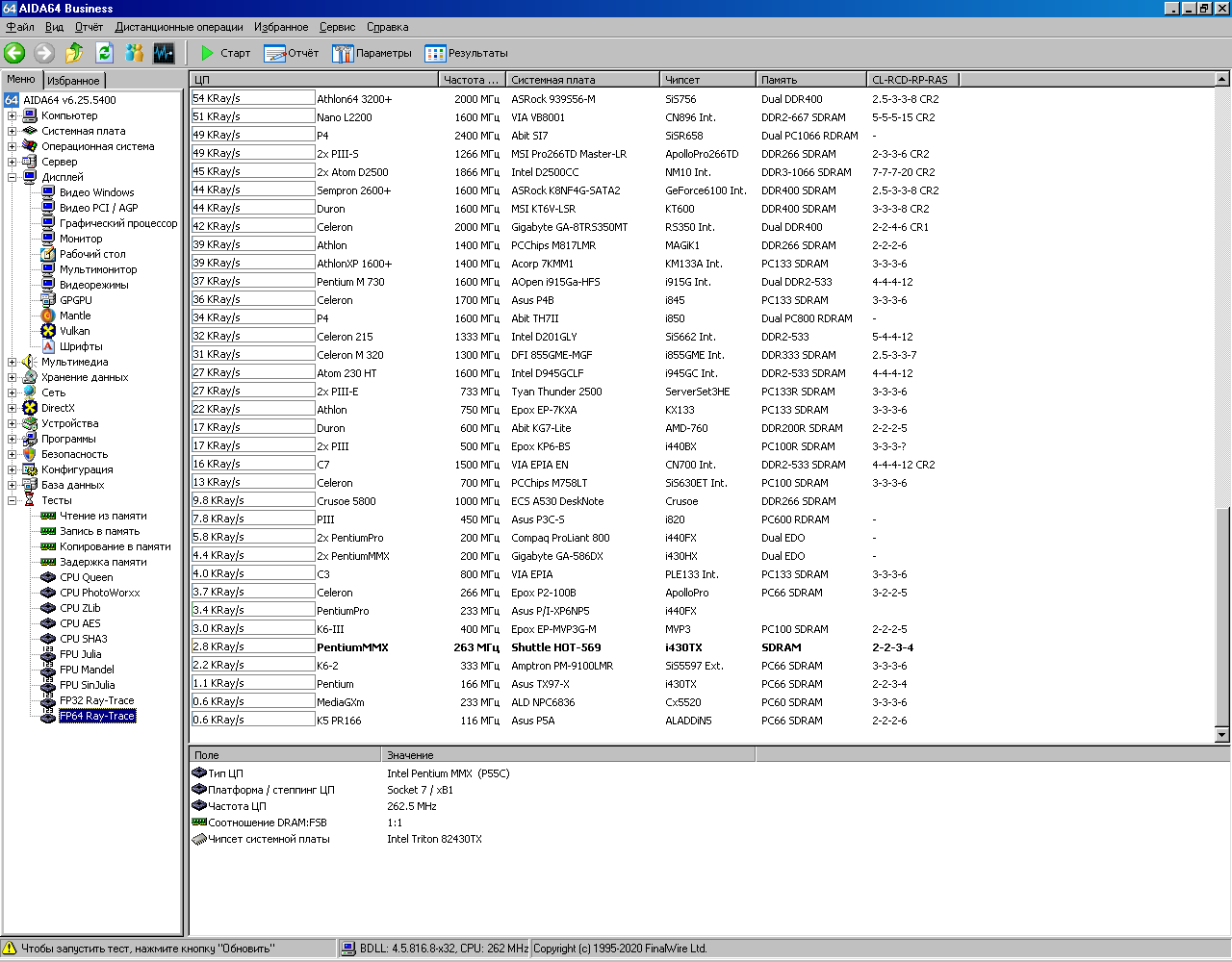This screenshot has height=962, width=1232.
Task: Click the Отчёт button in the toolbar
Action: [x=291, y=53]
